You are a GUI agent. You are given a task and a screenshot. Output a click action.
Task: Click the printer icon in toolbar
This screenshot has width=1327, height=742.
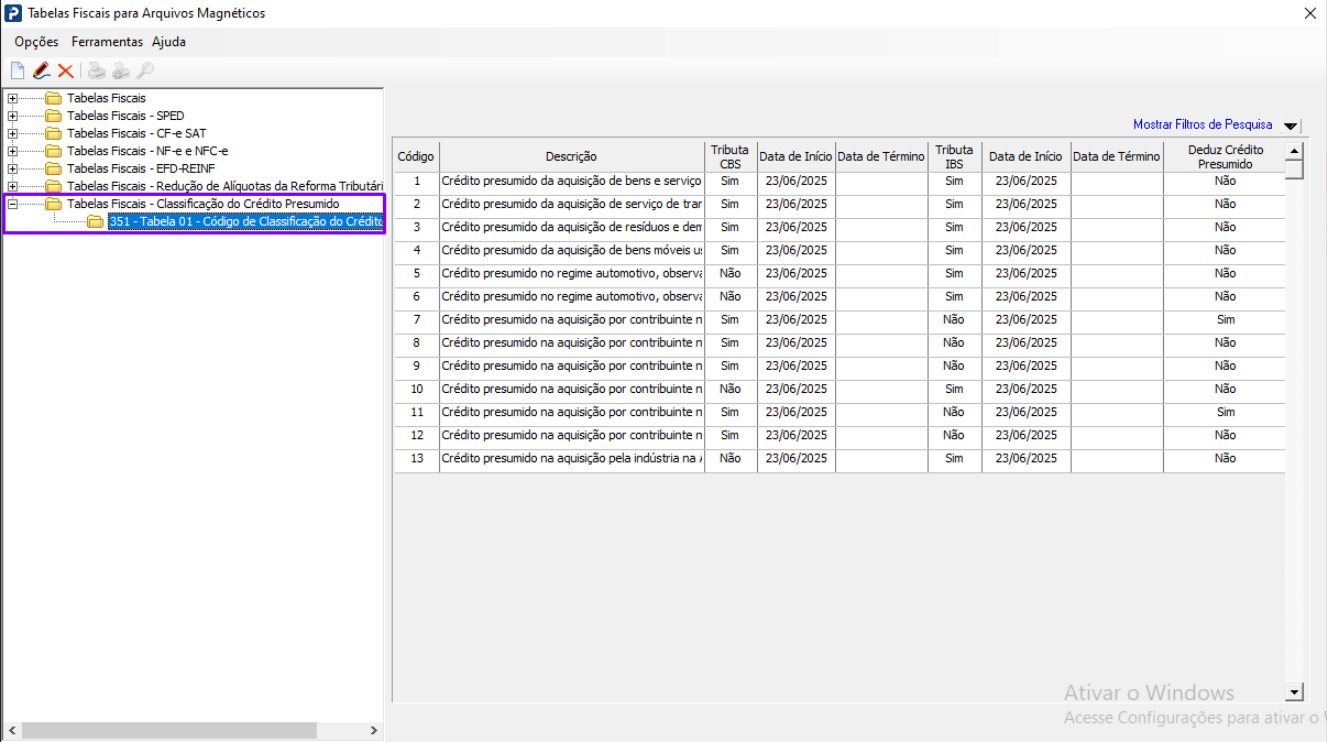(x=96, y=71)
